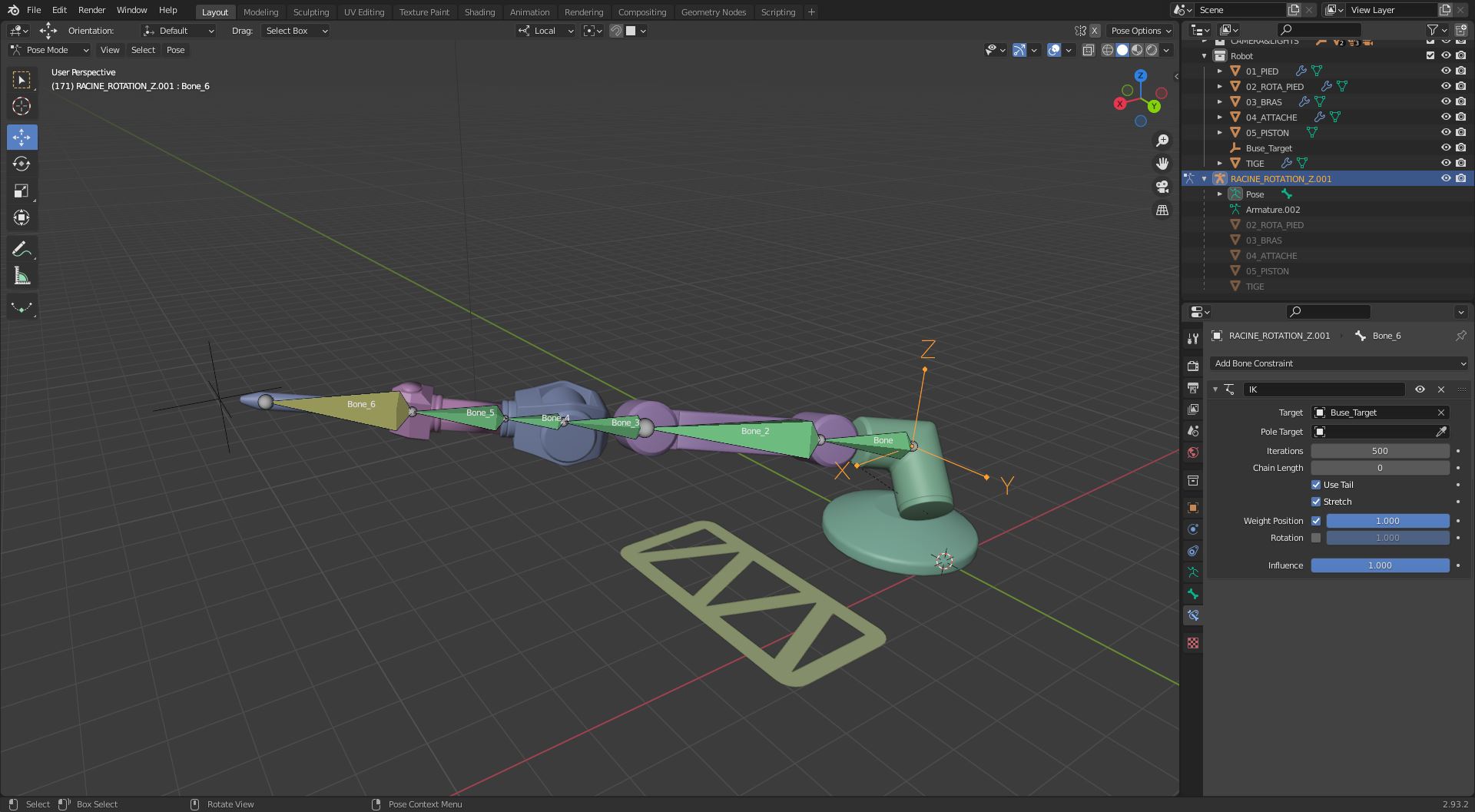Open the Pose menu in header
Viewport: 1475px width, 812px height.
tap(175, 50)
